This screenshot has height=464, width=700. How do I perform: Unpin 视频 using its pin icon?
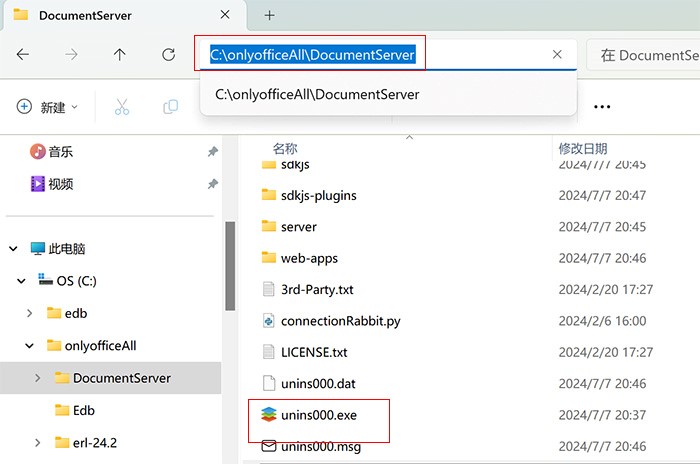[x=212, y=184]
